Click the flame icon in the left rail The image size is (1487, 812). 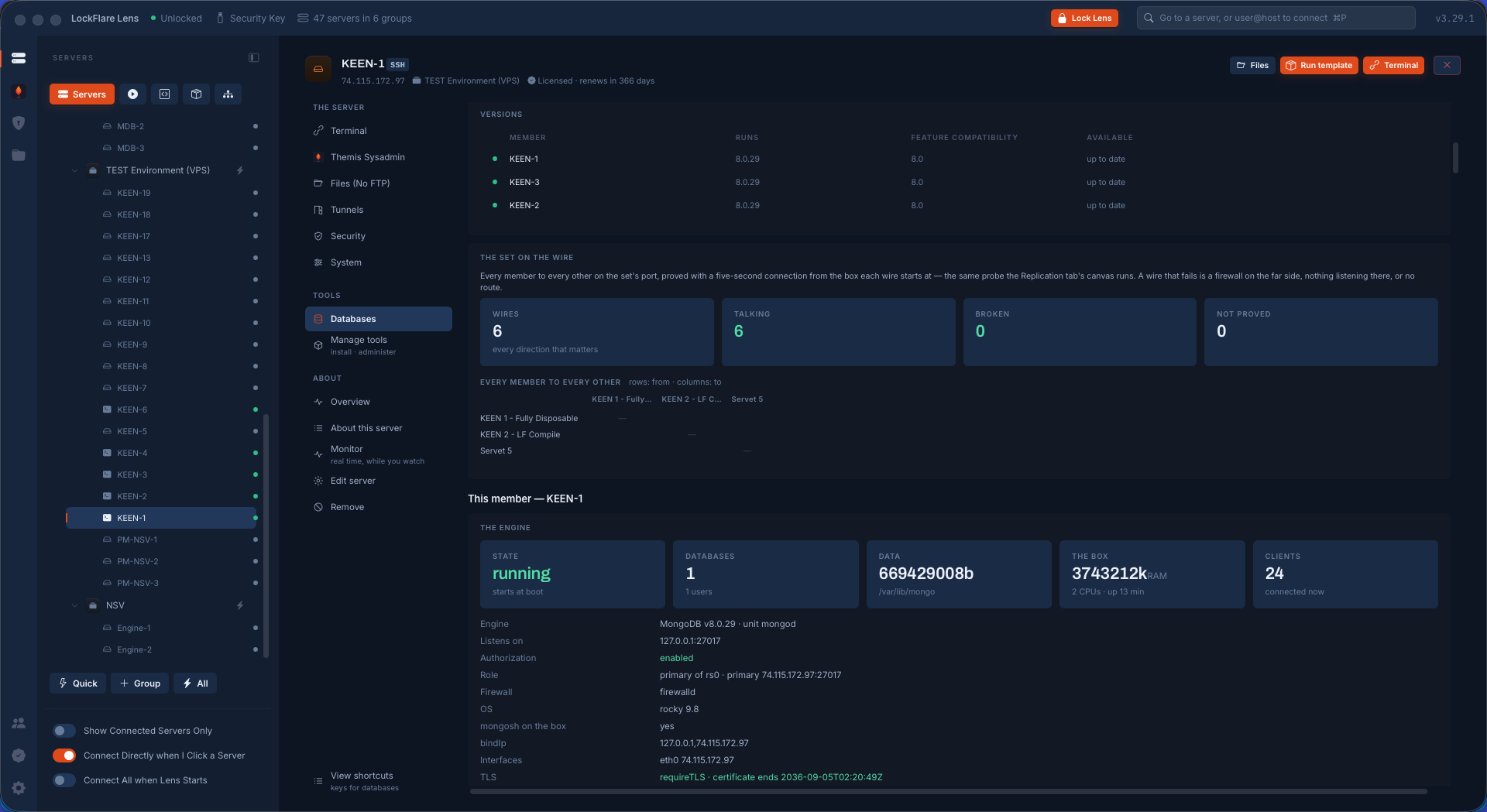[19, 91]
